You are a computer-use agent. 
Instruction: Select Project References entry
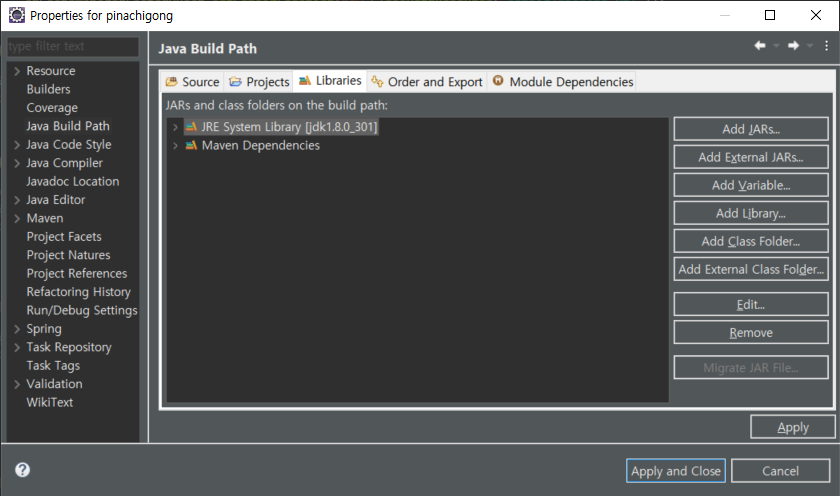pos(77,274)
